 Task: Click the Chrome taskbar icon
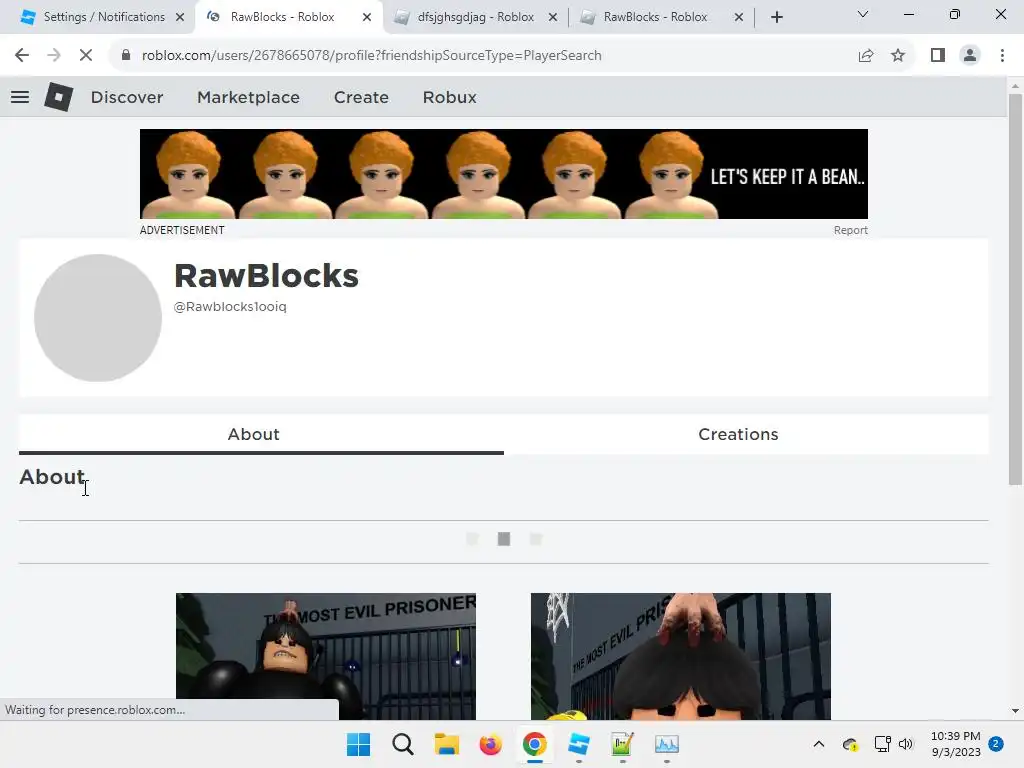[x=534, y=744]
